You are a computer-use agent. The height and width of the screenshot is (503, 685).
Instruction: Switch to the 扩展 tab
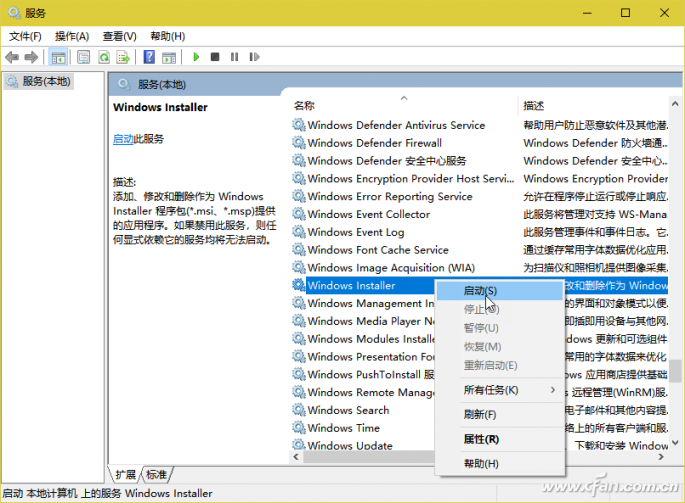126,475
